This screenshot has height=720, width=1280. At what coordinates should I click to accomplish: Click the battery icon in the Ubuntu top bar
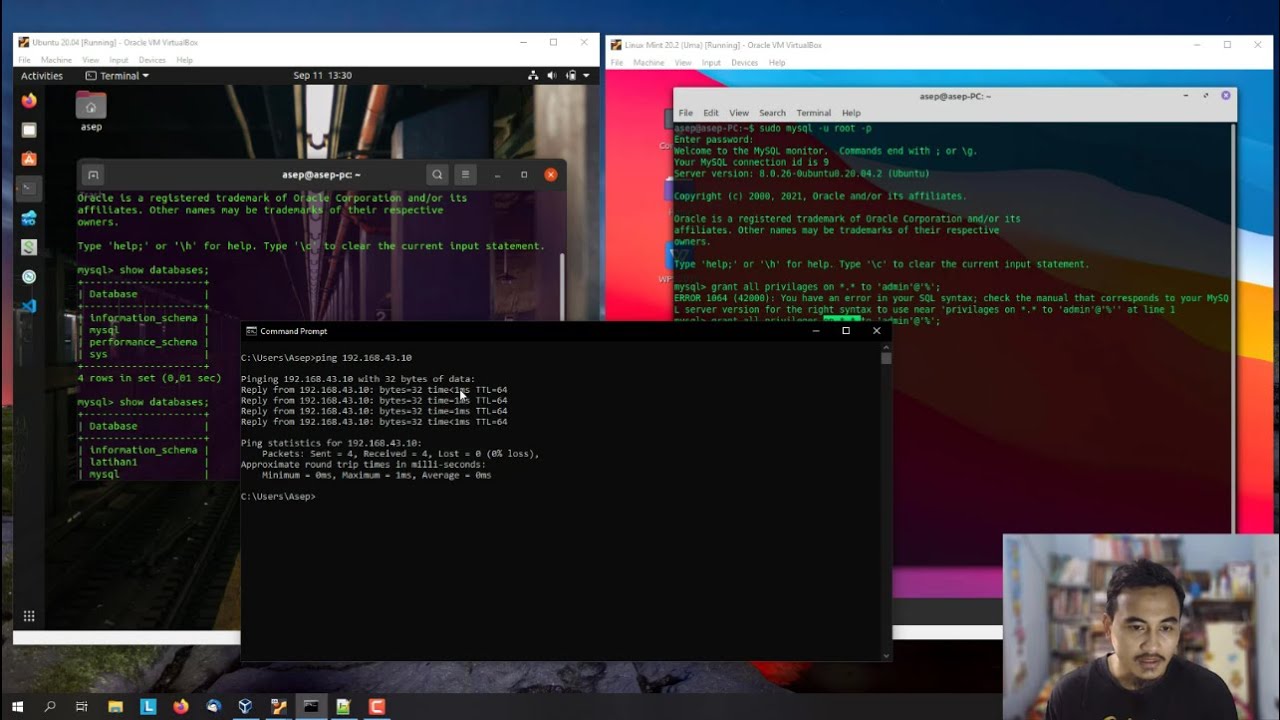click(x=570, y=76)
